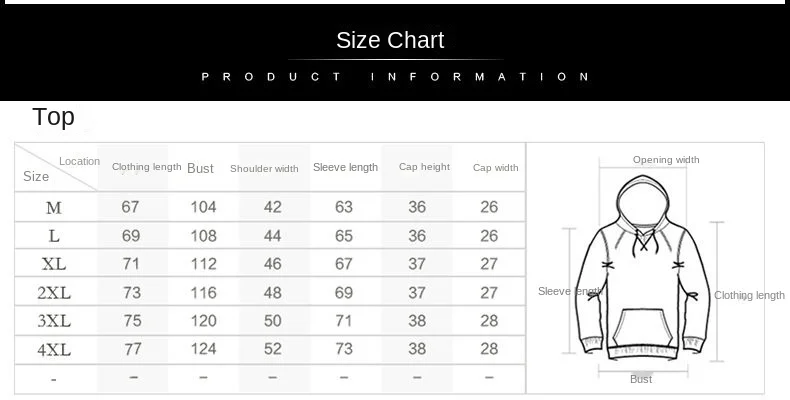Viewport: 790px width, 400px height.
Task: Click the M size row label
Action: click(54, 208)
